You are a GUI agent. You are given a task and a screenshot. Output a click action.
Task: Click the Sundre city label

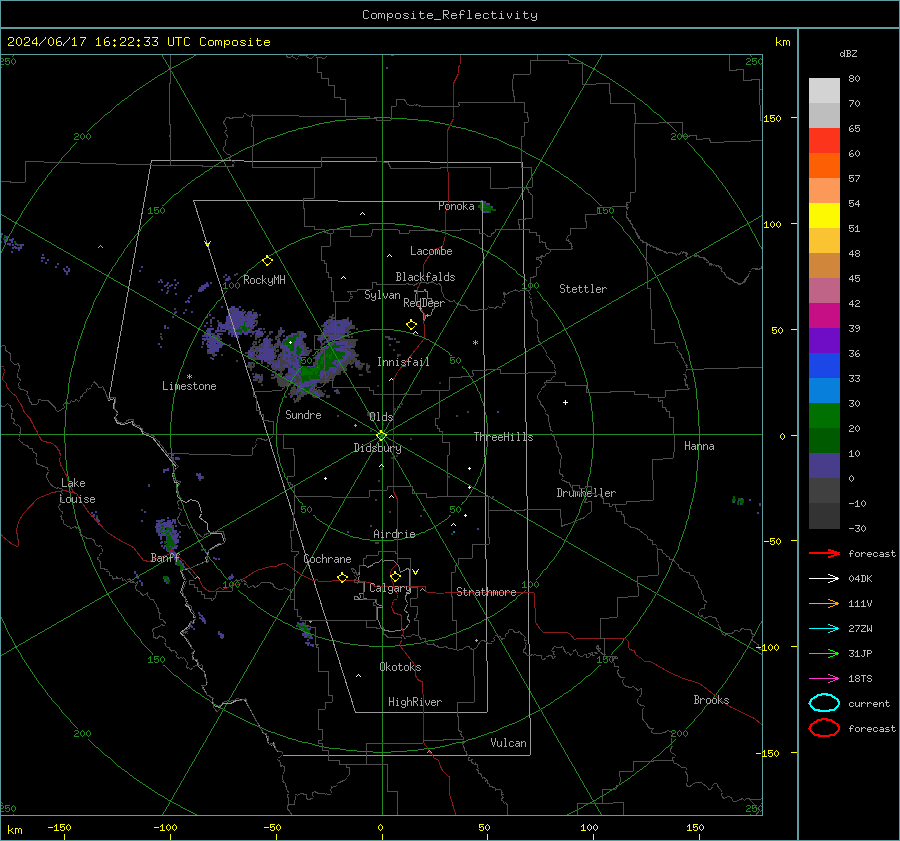click(303, 414)
